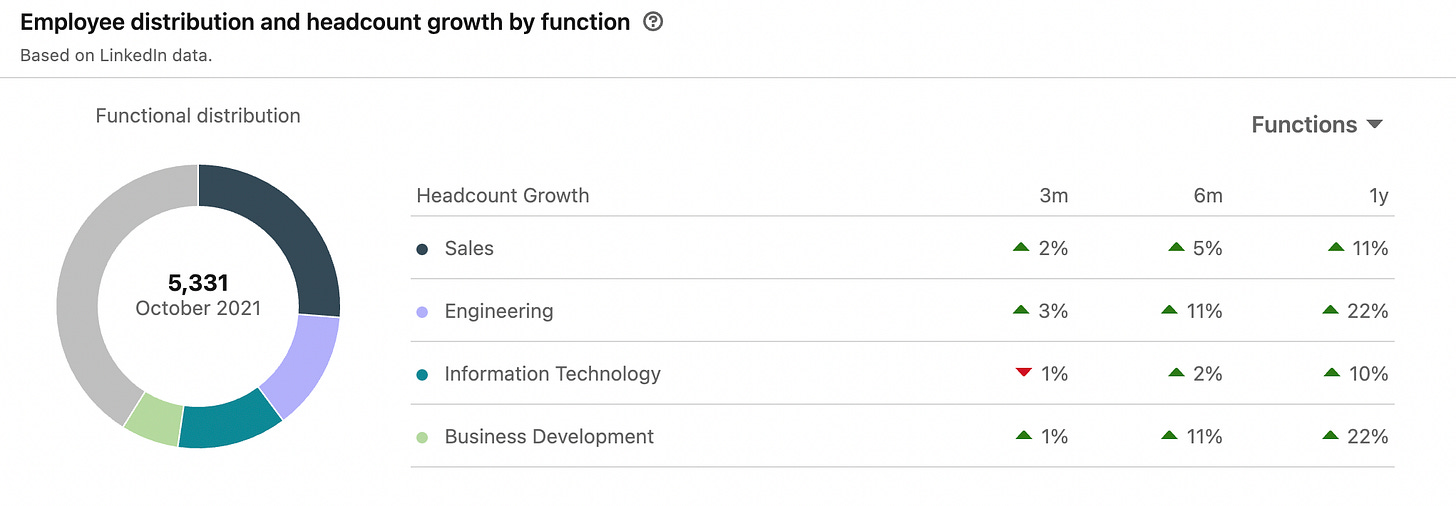Click Business Development 6m green up arrow
Image resolution: width=1456 pixels, height=506 pixels.
pos(1169,436)
